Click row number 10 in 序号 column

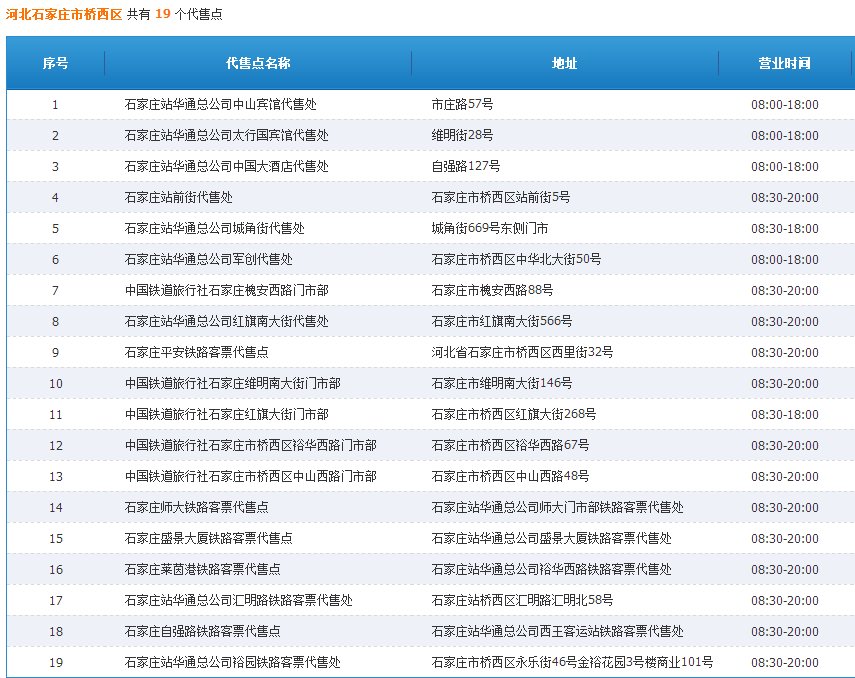pyautogui.click(x=55, y=383)
